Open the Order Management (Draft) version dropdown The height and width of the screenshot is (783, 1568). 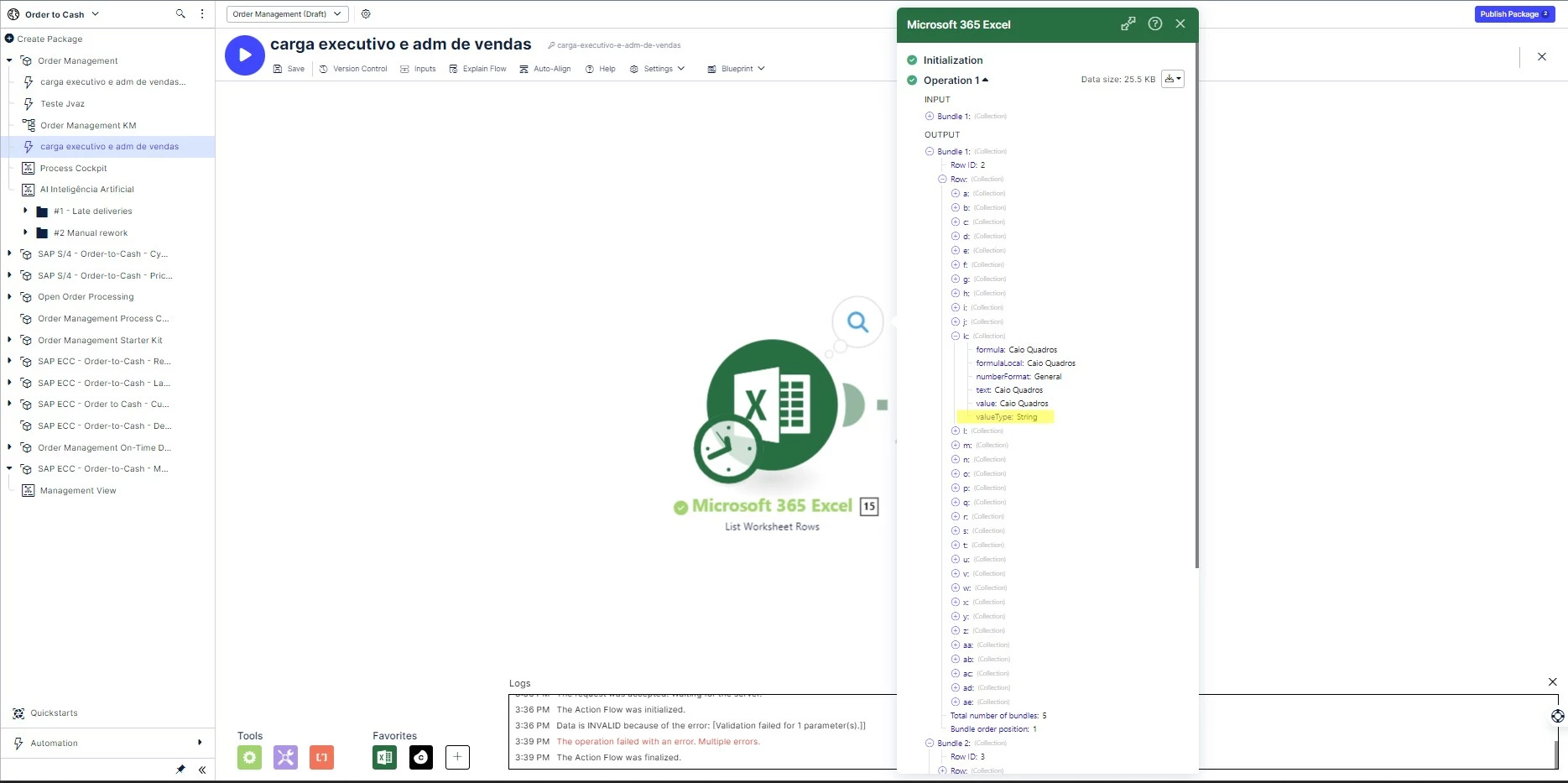(x=288, y=13)
